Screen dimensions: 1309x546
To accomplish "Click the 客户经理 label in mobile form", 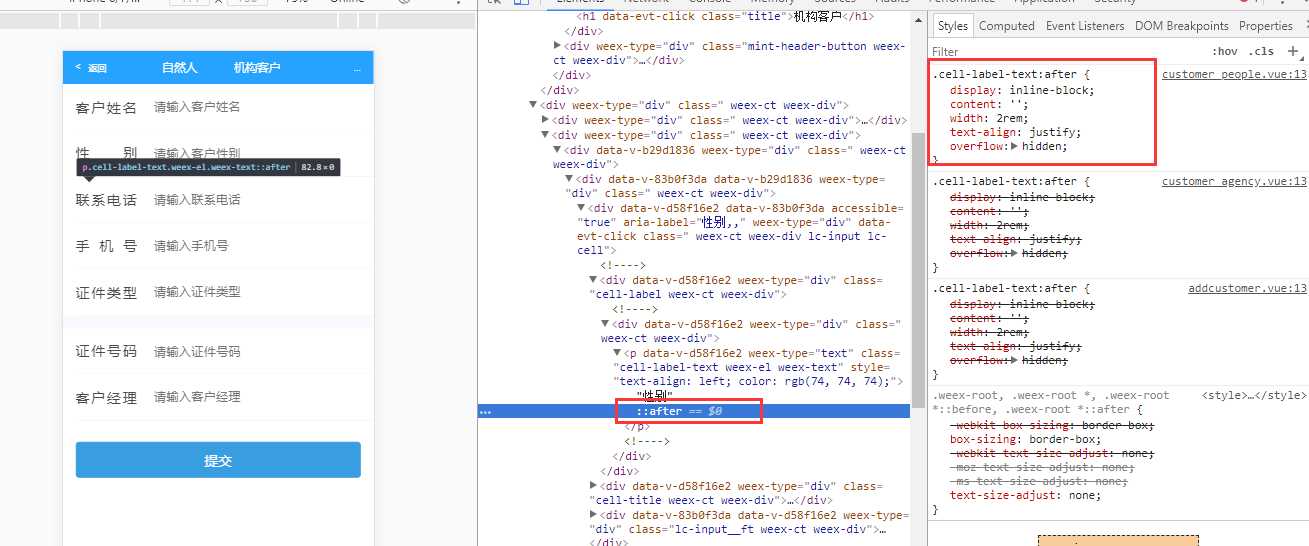I will pos(106,398).
